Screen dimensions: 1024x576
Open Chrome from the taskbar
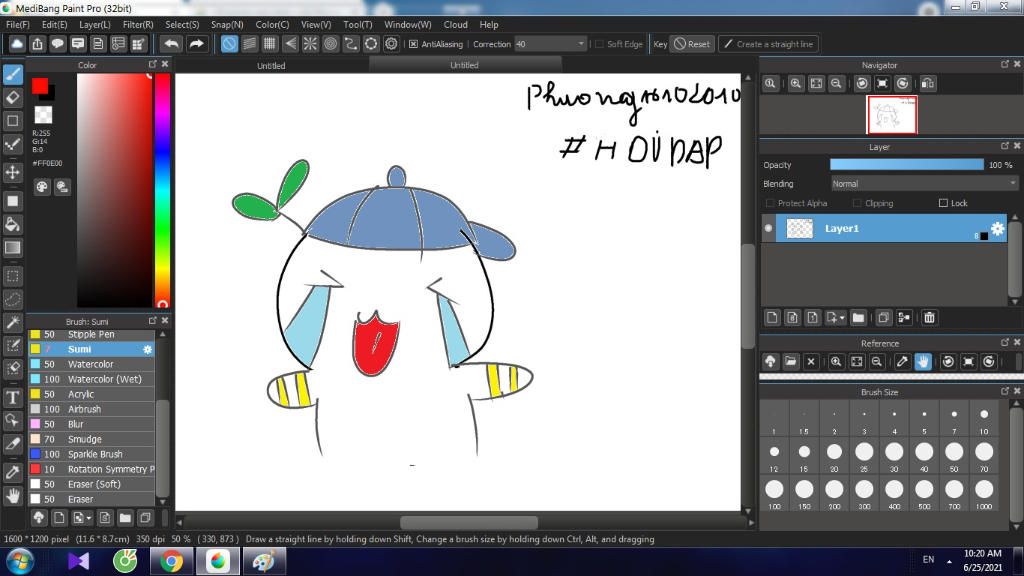(172, 561)
